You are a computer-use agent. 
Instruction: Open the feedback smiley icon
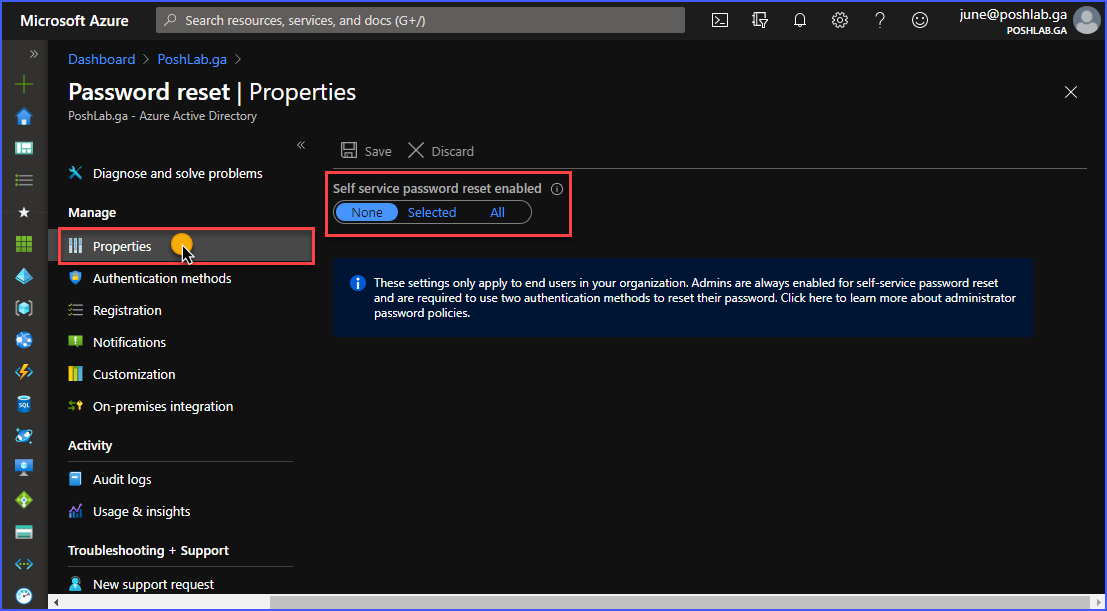919,20
